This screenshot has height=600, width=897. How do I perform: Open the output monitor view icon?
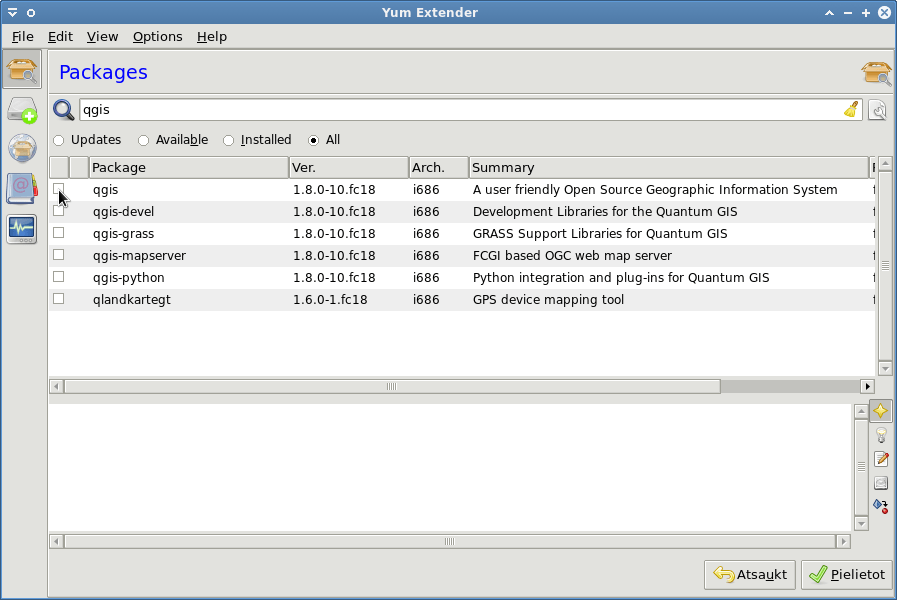click(x=22, y=229)
